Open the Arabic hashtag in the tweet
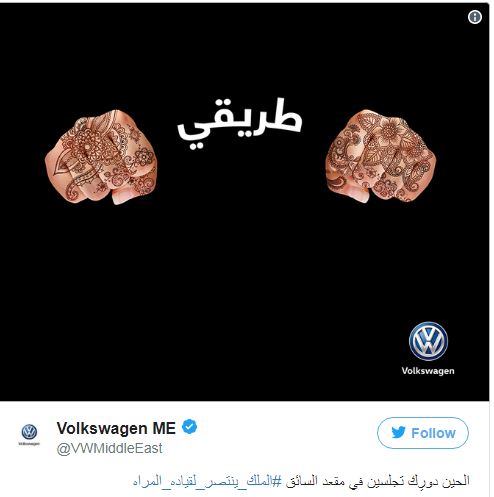Image resolution: width=494 pixels, height=497 pixels. [207, 481]
